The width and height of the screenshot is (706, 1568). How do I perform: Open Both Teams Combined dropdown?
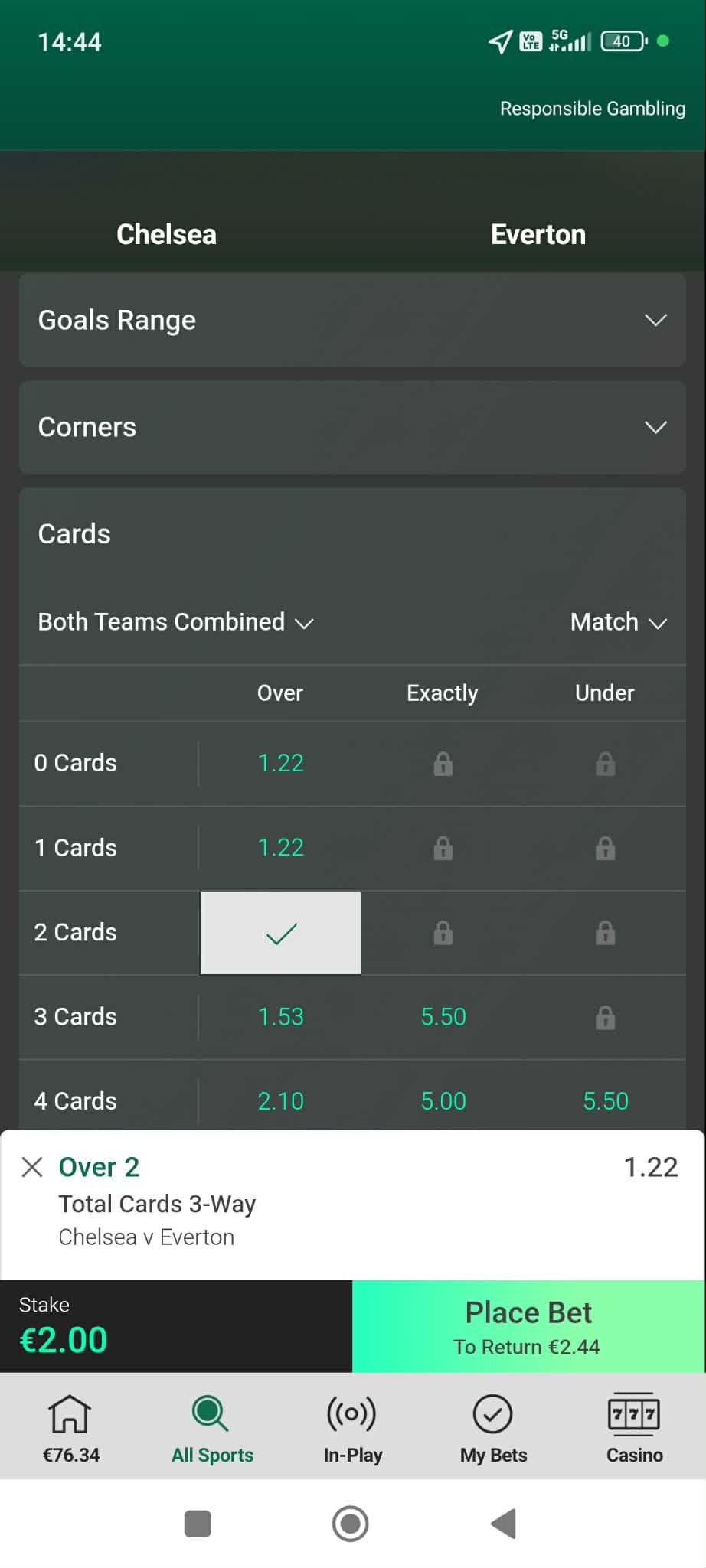click(x=175, y=622)
